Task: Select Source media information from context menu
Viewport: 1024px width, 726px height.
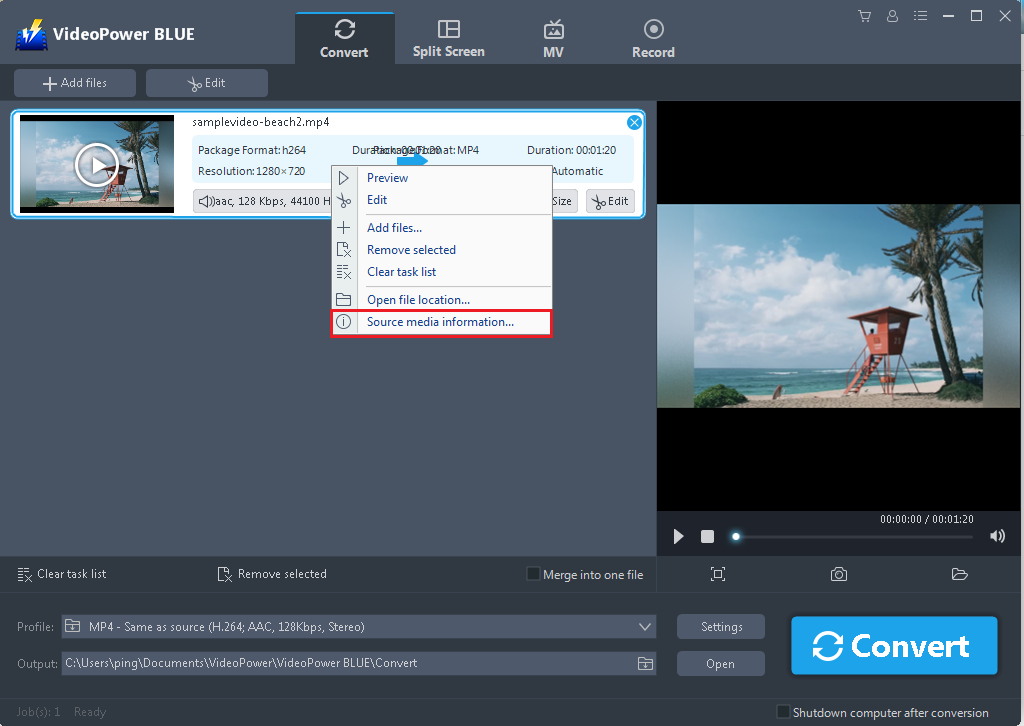Action: pos(441,322)
